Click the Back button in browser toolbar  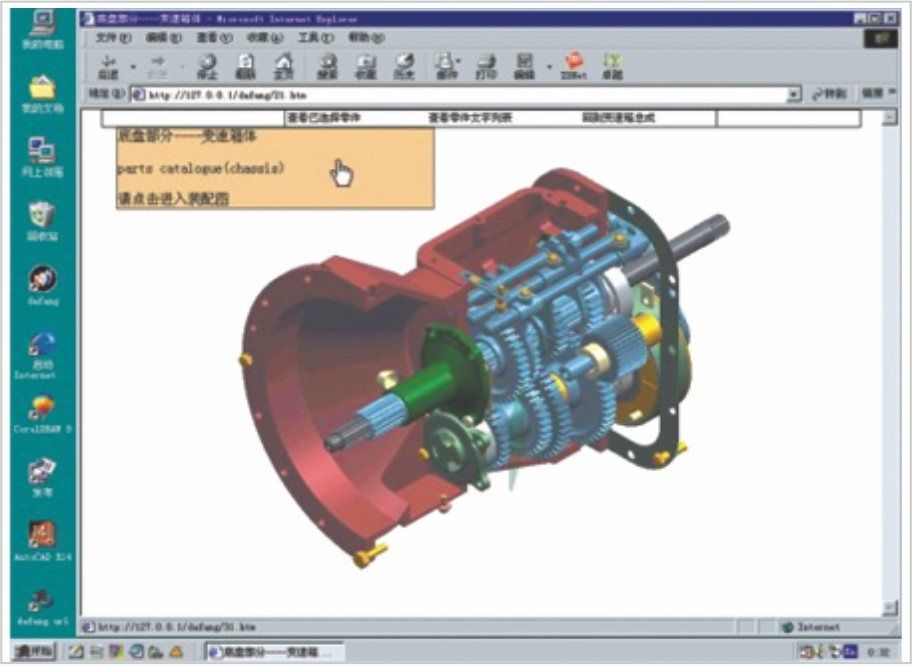click(108, 66)
